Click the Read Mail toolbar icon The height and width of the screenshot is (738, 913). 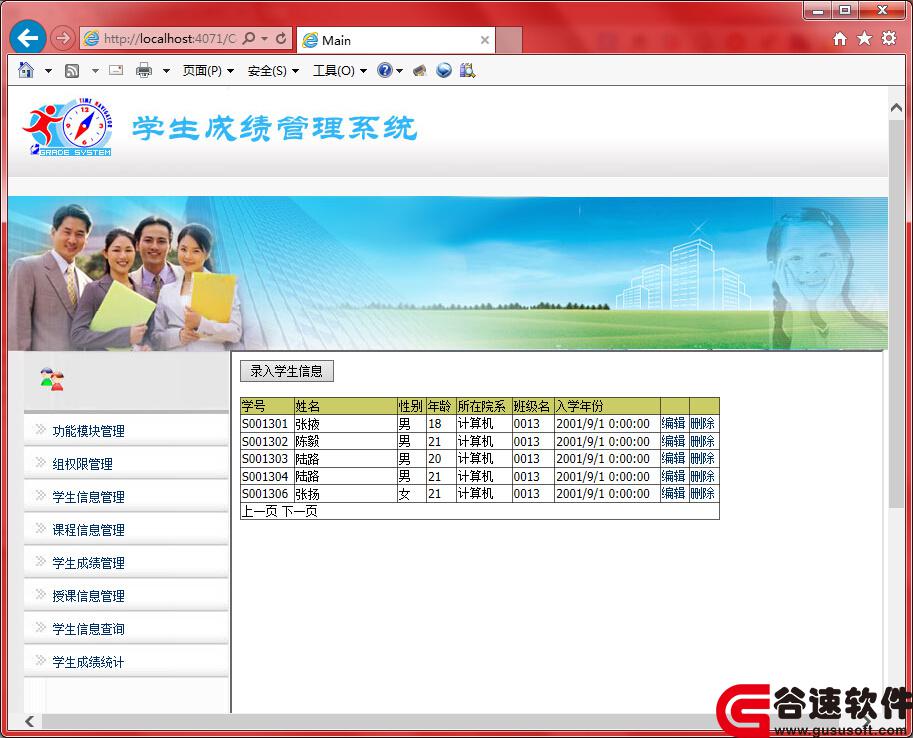point(116,70)
